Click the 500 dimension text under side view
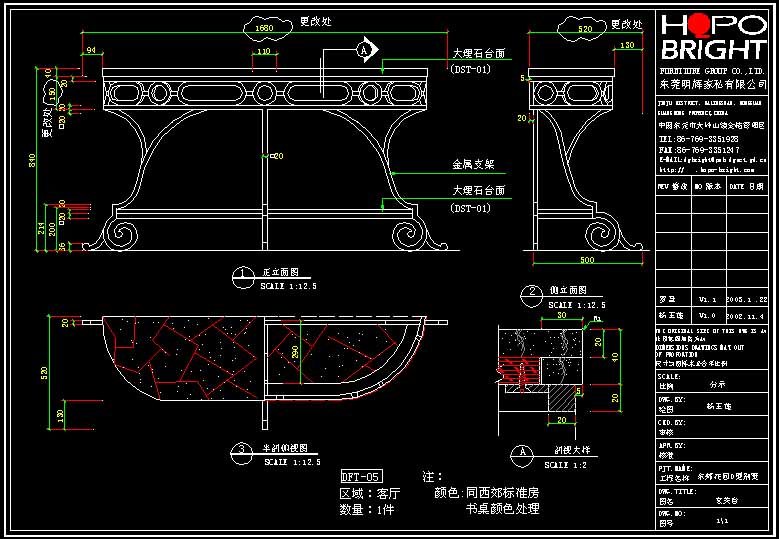The image size is (779, 539). [x=587, y=260]
